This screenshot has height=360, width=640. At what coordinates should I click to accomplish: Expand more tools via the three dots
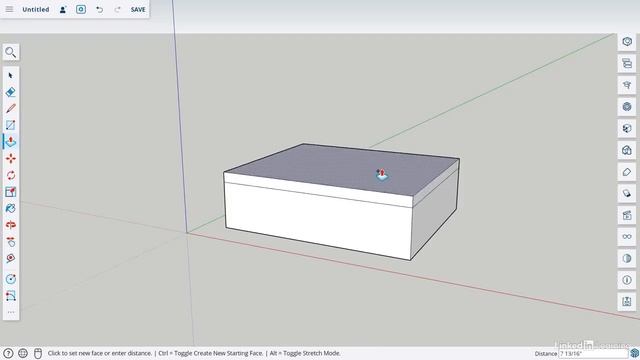(x=11, y=312)
